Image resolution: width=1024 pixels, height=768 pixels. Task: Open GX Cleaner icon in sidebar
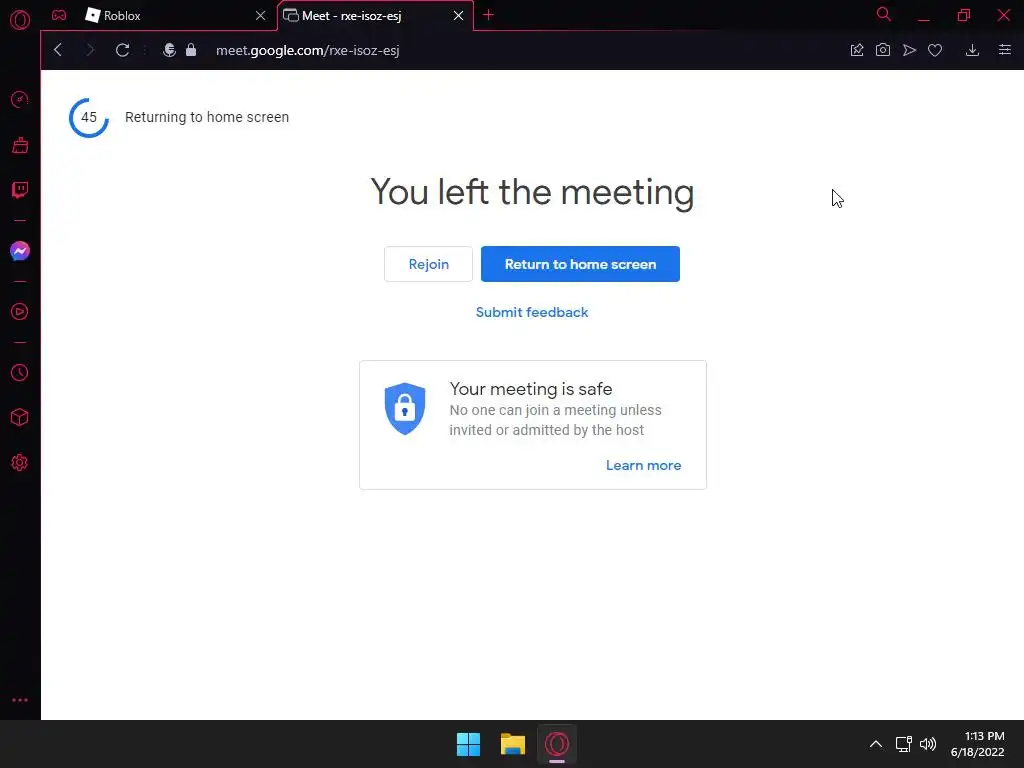click(x=20, y=145)
